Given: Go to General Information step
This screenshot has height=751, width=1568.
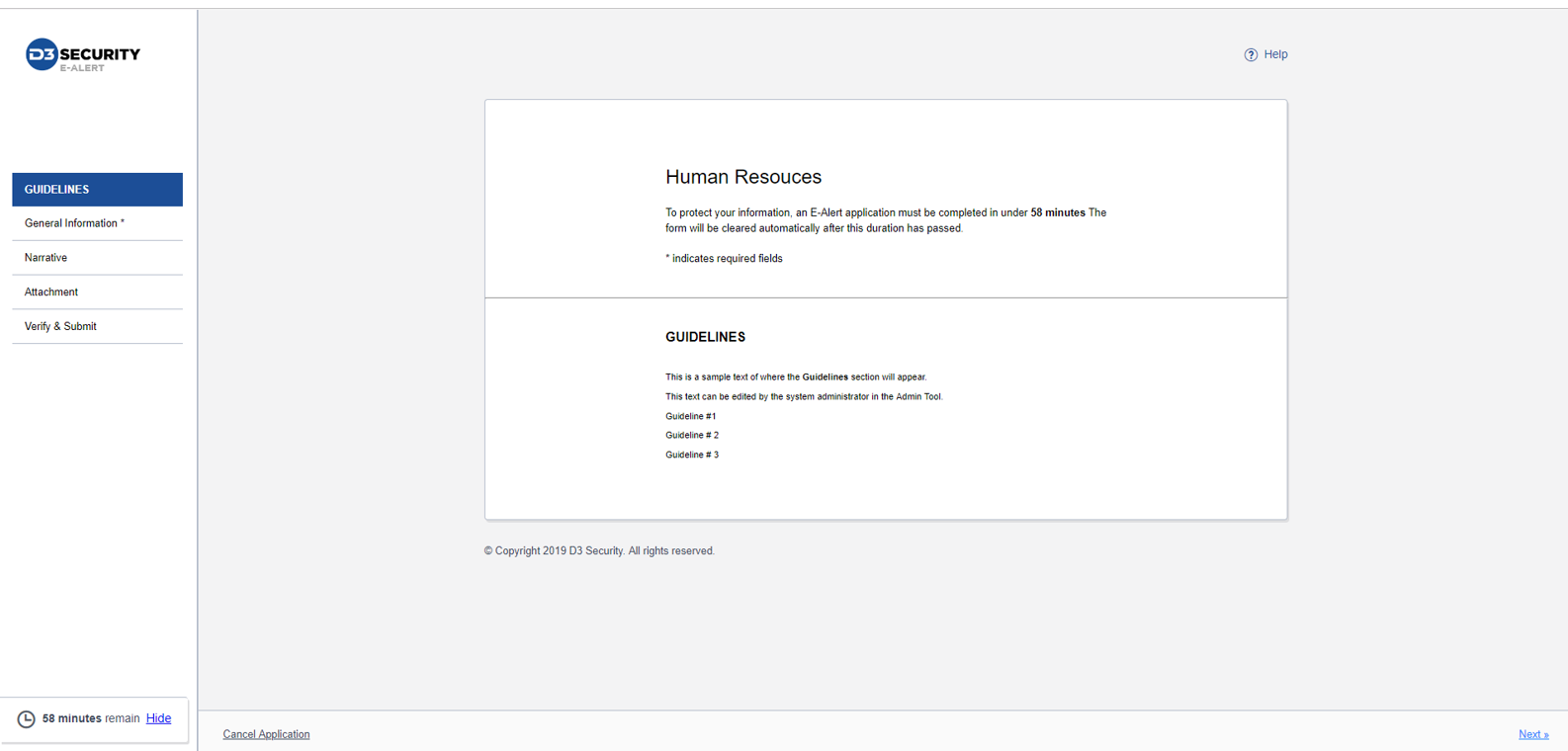Looking at the screenshot, I should [x=74, y=223].
